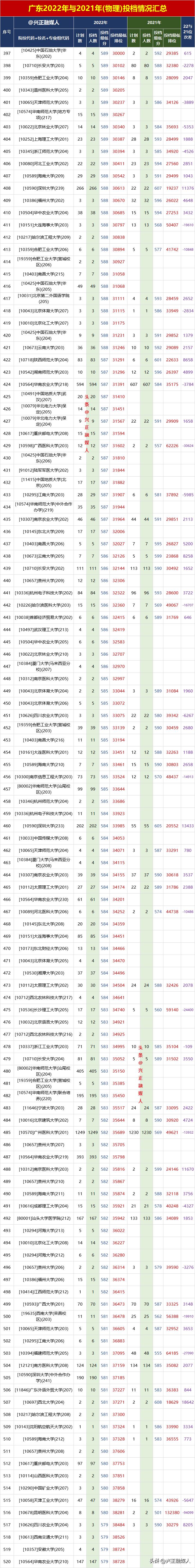Select rank difference value -13932
Viewport: 195px width, 1568px height.
tap(188, 1133)
